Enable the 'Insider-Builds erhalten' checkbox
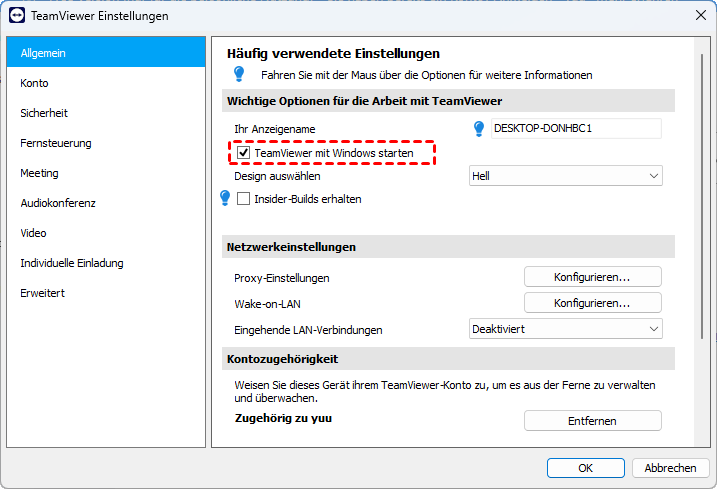The height and width of the screenshot is (489, 717). (x=243, y=199)
